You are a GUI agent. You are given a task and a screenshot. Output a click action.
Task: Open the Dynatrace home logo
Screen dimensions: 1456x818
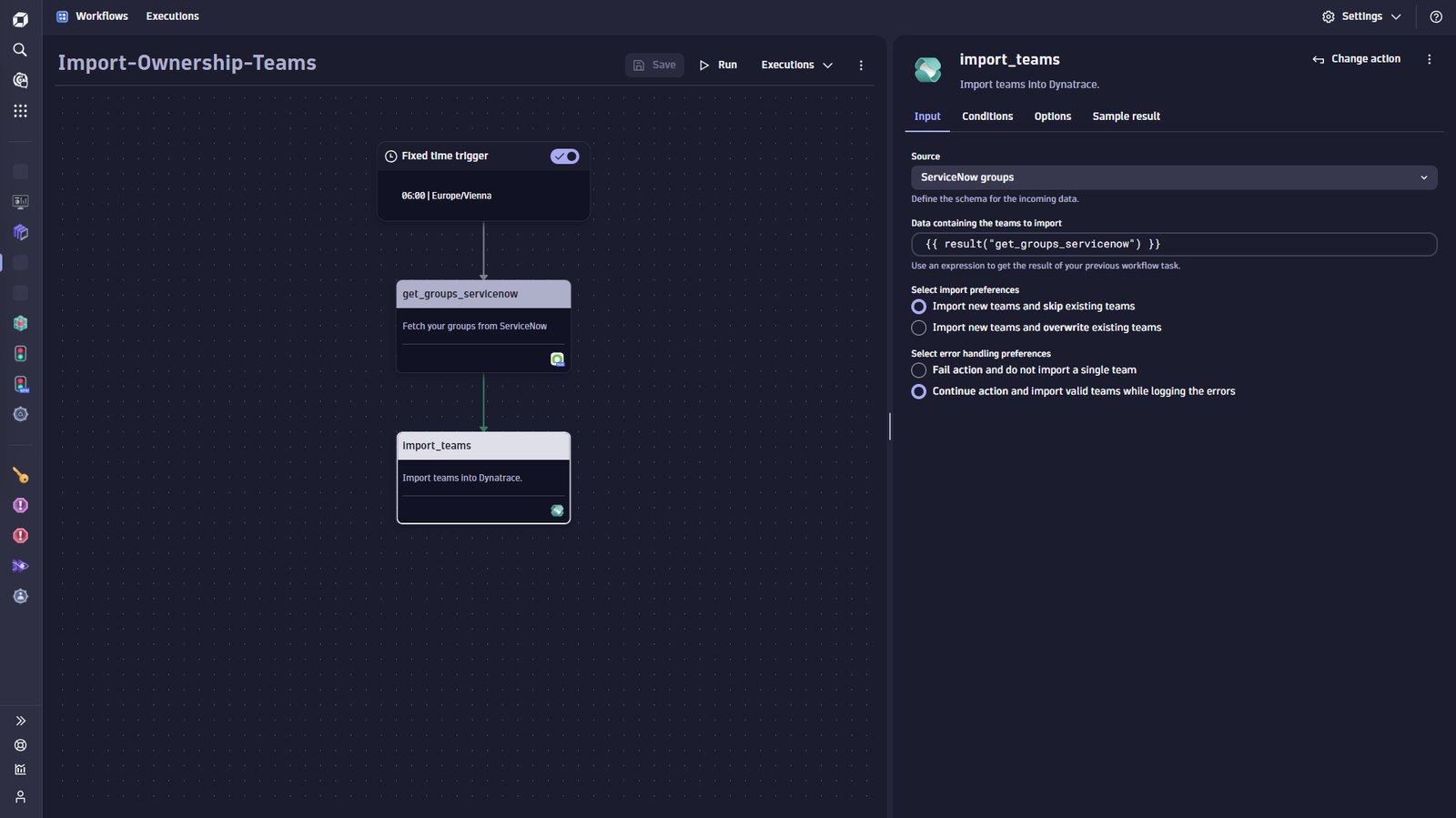click(20, 19)
